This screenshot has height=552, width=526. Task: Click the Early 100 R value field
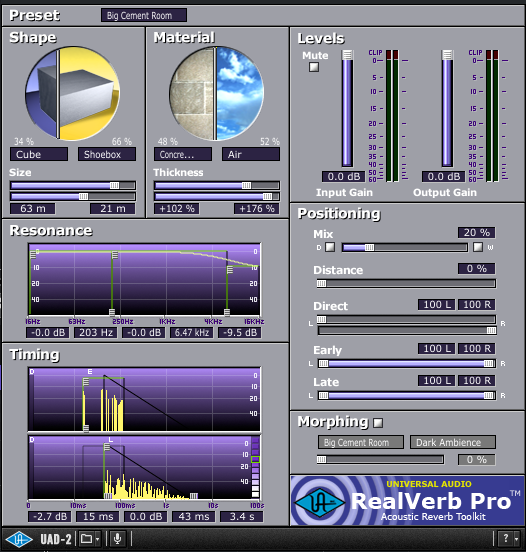pyautogui.click(x=477, y=349)
